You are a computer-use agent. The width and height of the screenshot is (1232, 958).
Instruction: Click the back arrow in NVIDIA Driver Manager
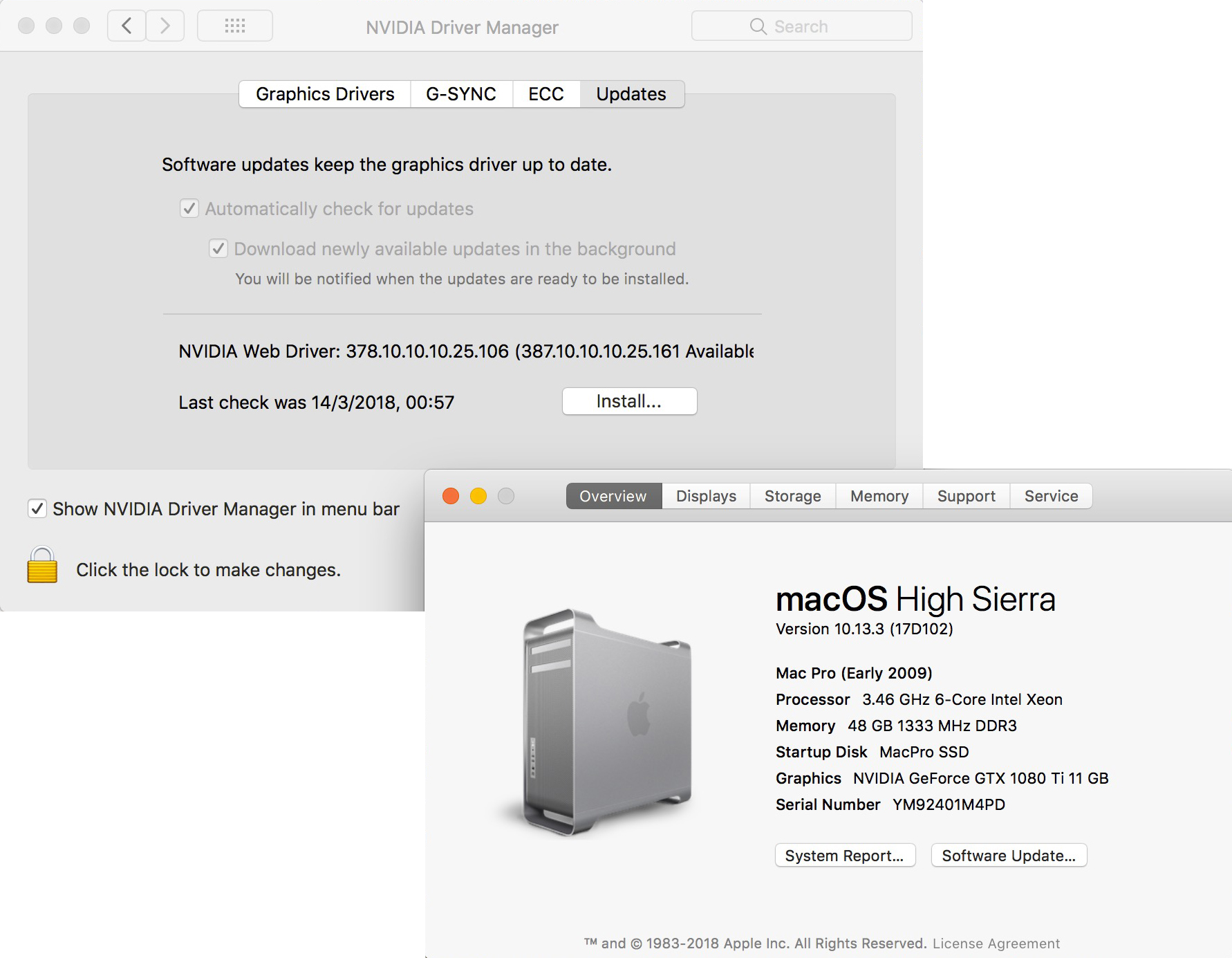pos(127,26)
